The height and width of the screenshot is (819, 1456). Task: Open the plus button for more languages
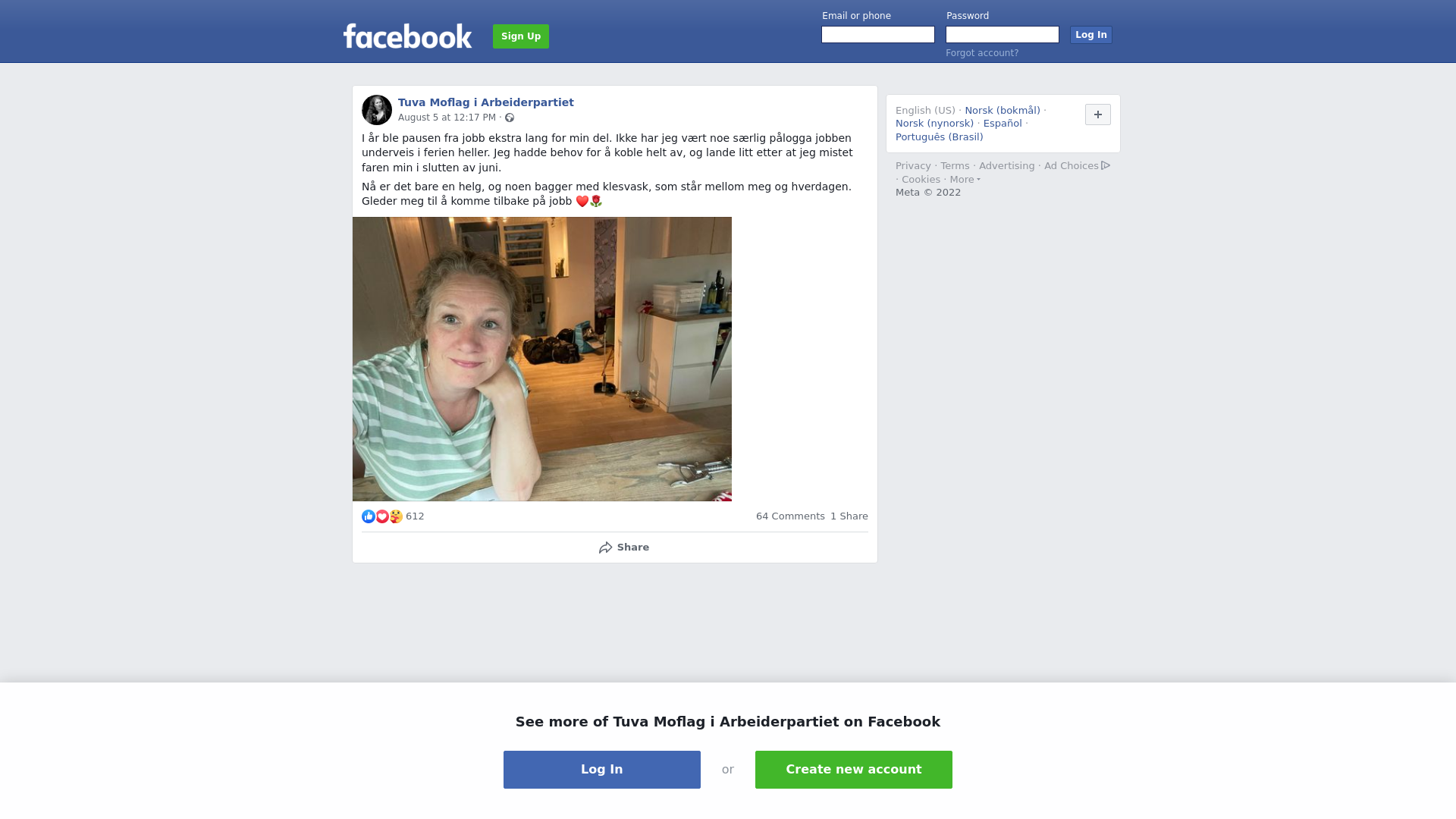click(x=1098, y=115)
